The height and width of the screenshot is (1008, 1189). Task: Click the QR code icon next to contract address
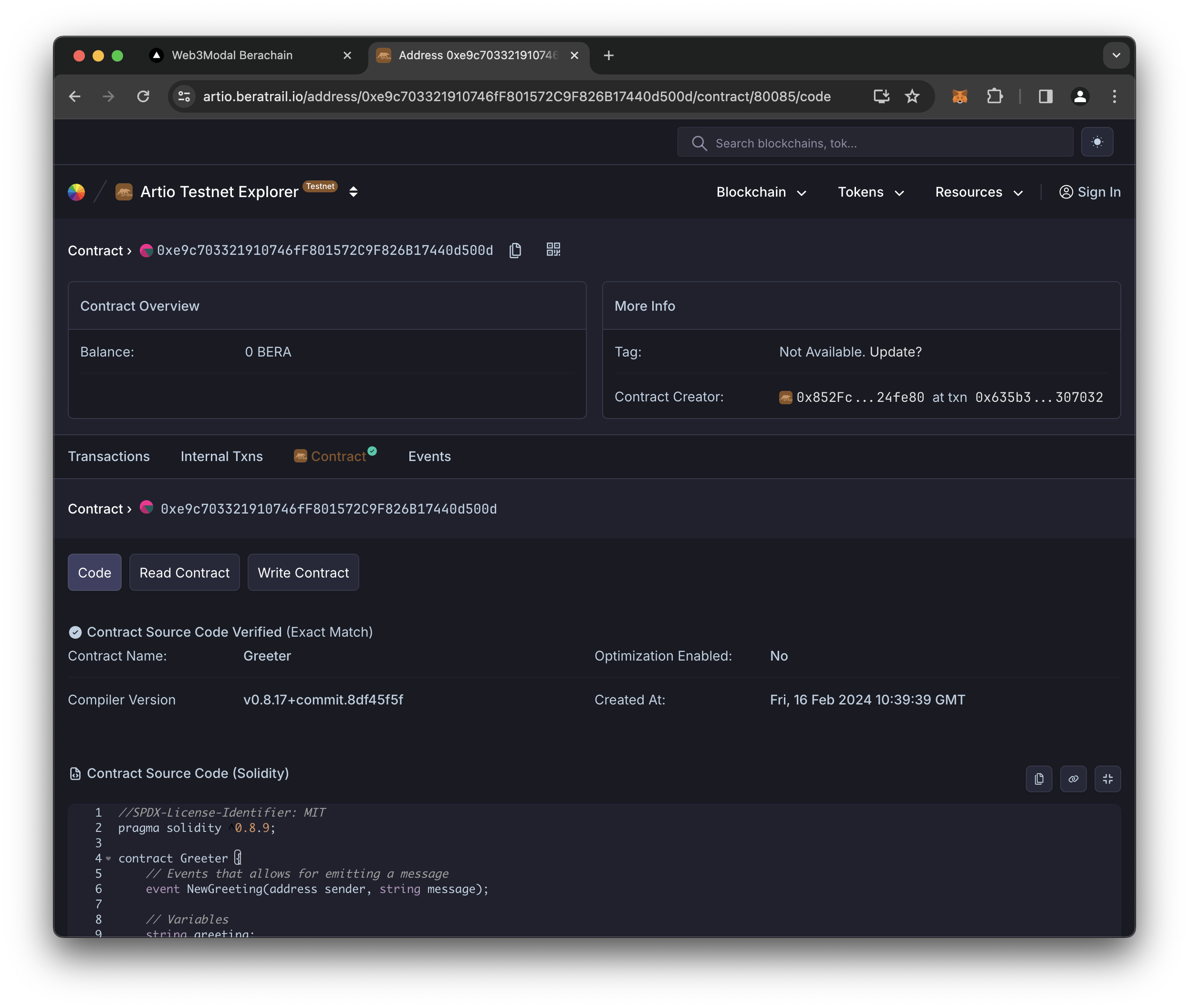coord(553,250)
